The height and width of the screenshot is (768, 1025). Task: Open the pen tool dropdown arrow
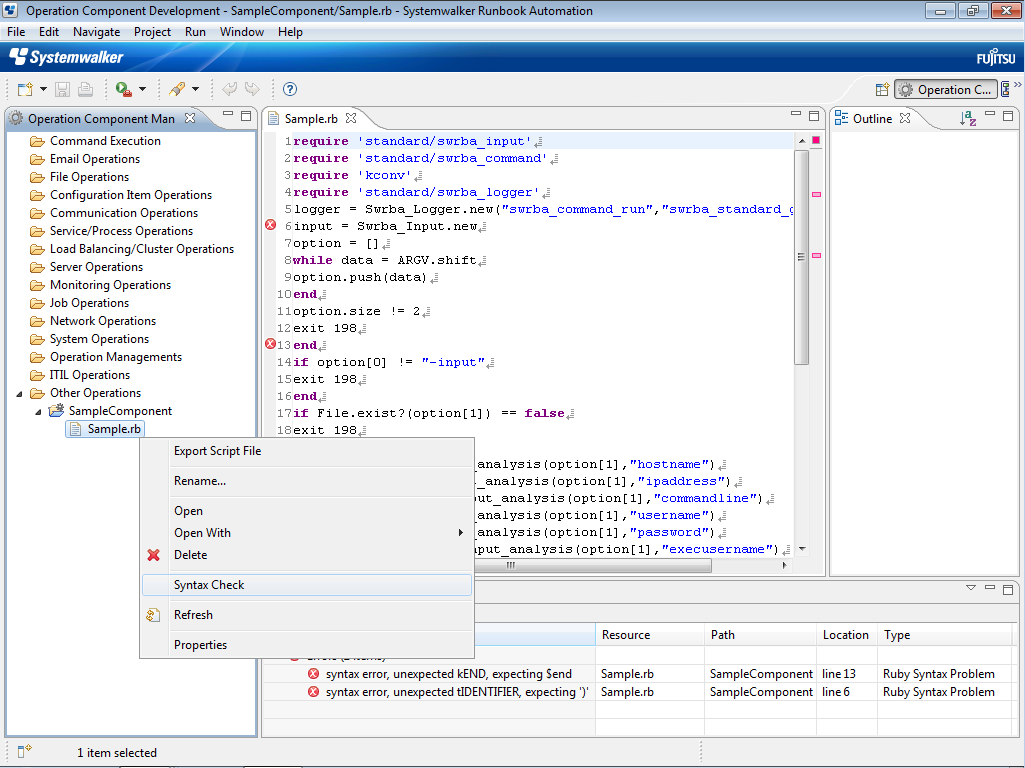tap(195, 90)
